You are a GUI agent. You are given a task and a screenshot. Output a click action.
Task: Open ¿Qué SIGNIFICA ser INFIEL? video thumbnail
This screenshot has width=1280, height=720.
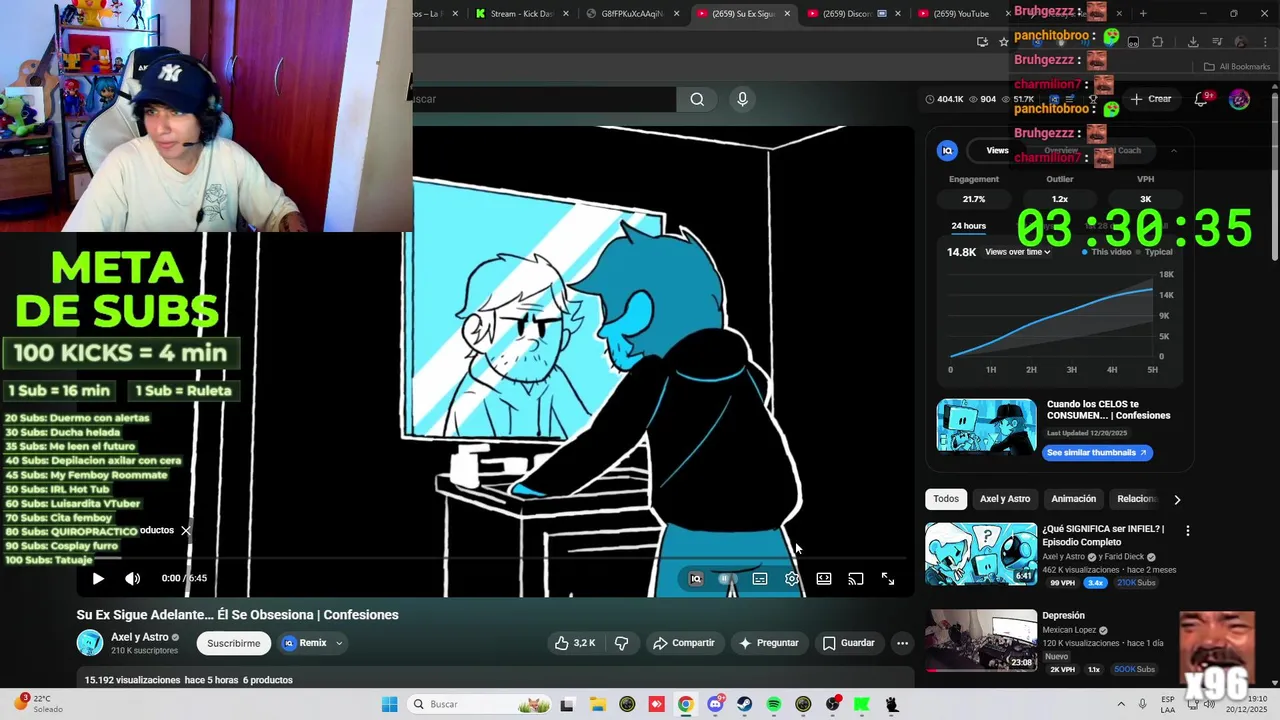(981, 554)
